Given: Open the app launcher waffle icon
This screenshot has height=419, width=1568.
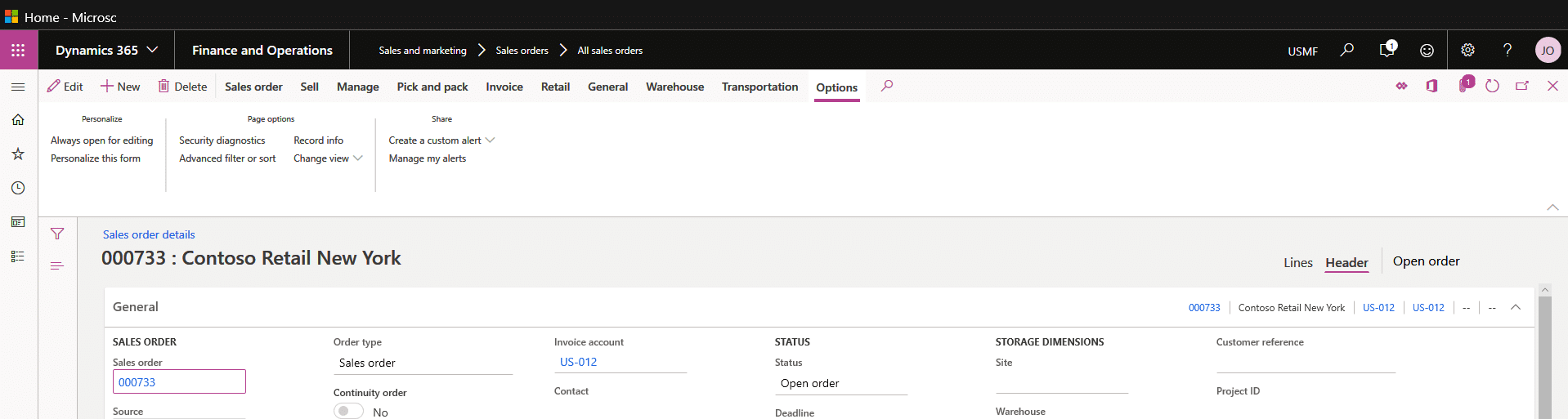Looking at the screenshot, I should click(18, 50).
